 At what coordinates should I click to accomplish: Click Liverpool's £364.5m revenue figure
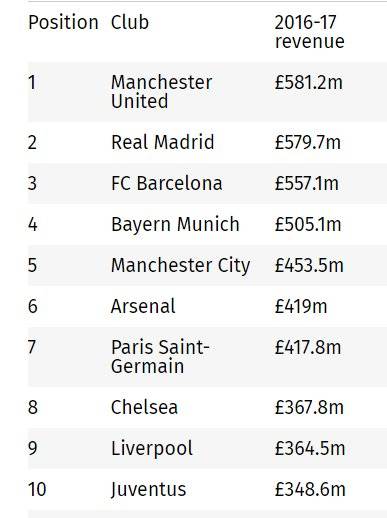pyautogui.click(x=309, y=448)
